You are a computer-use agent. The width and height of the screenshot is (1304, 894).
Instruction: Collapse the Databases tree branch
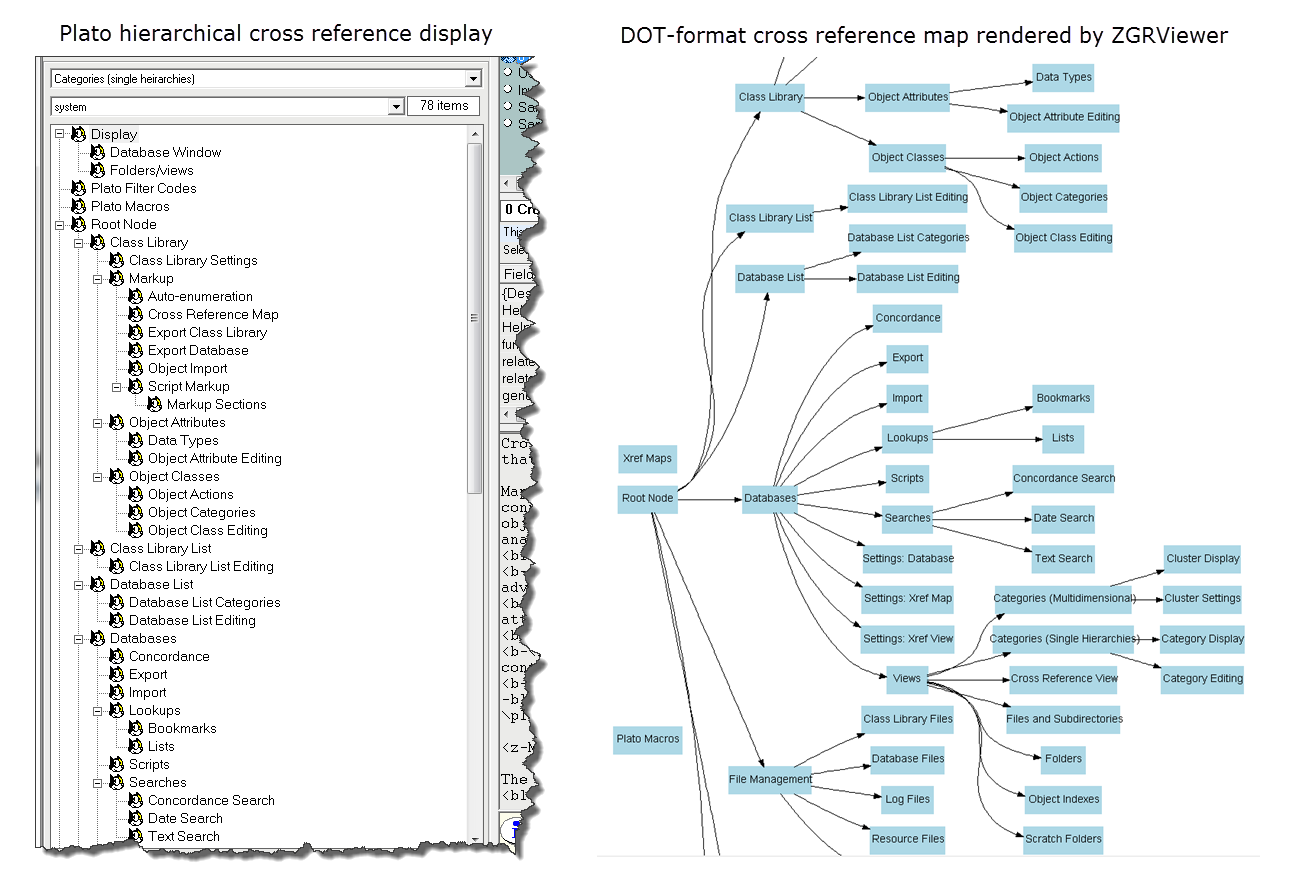[79, 639]
